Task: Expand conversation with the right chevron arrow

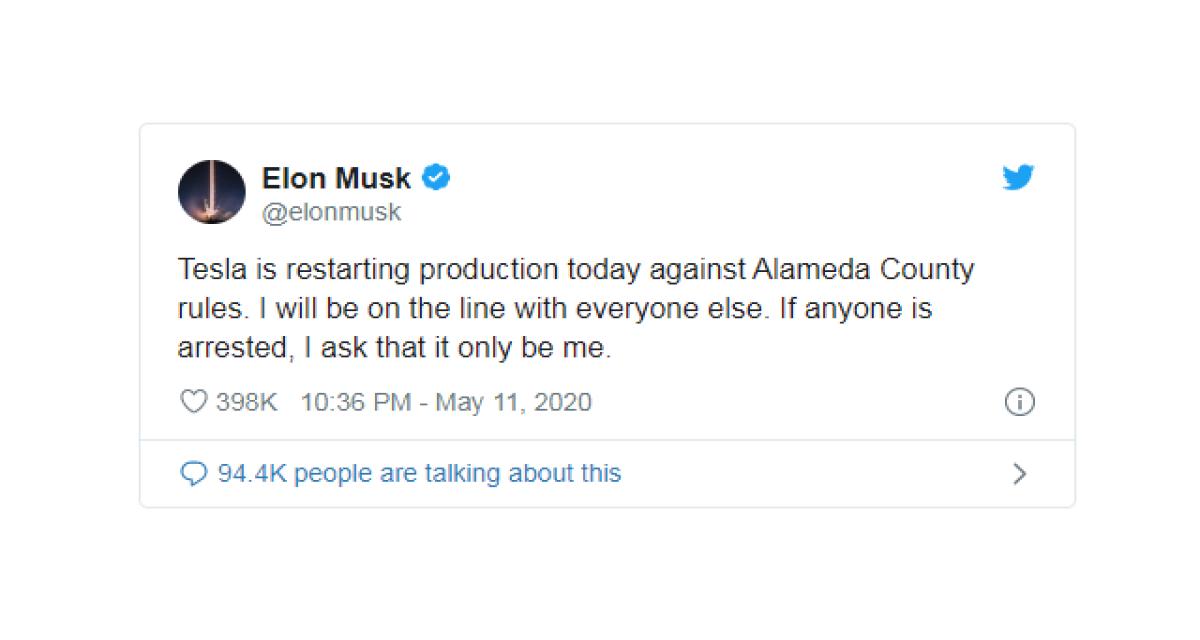Action: pos(1019,473)
